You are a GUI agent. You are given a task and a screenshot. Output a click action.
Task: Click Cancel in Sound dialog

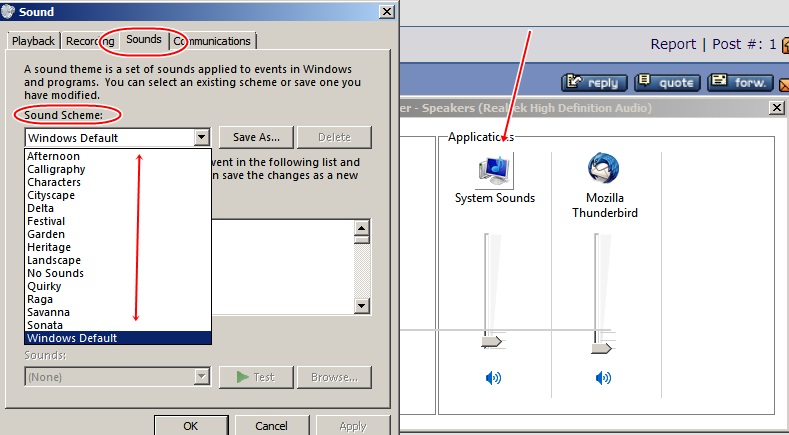coord(271,426)
